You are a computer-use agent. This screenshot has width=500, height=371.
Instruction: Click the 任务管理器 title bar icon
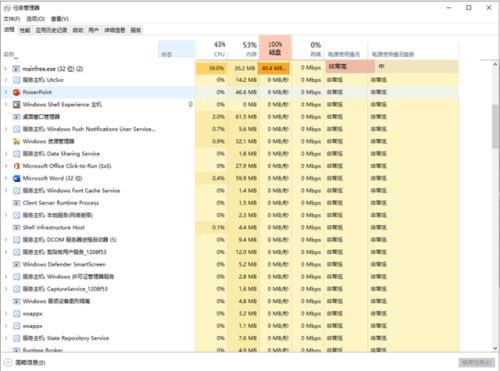pos(7,8)
